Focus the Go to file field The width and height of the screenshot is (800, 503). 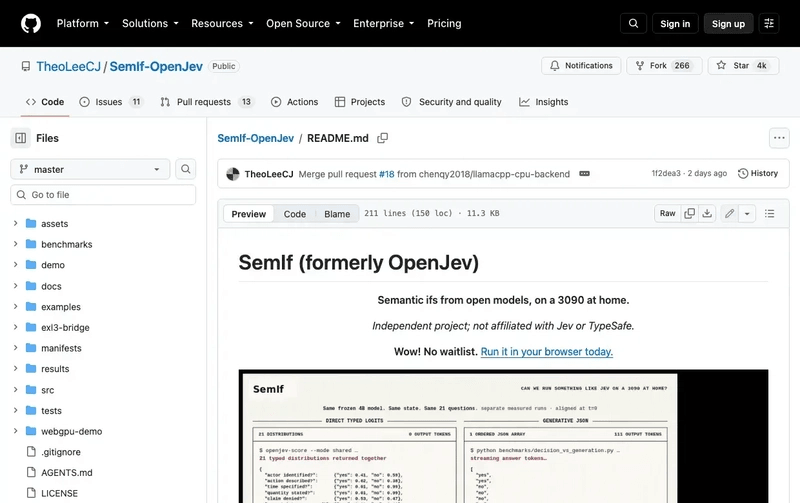tap(103, 195)
